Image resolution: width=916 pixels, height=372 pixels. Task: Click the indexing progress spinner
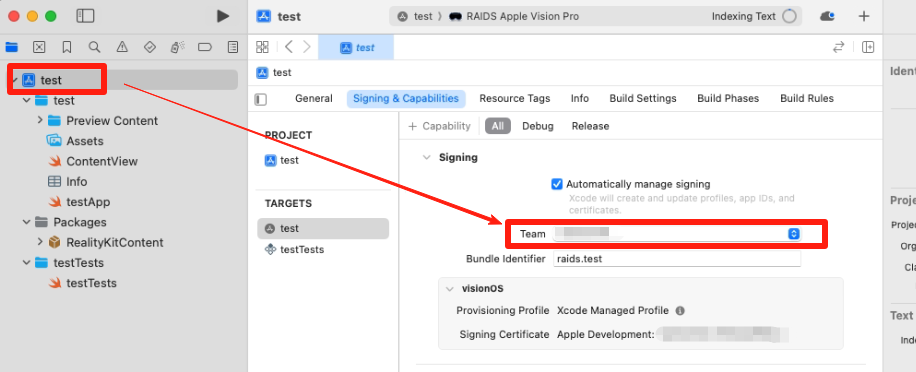789,16
